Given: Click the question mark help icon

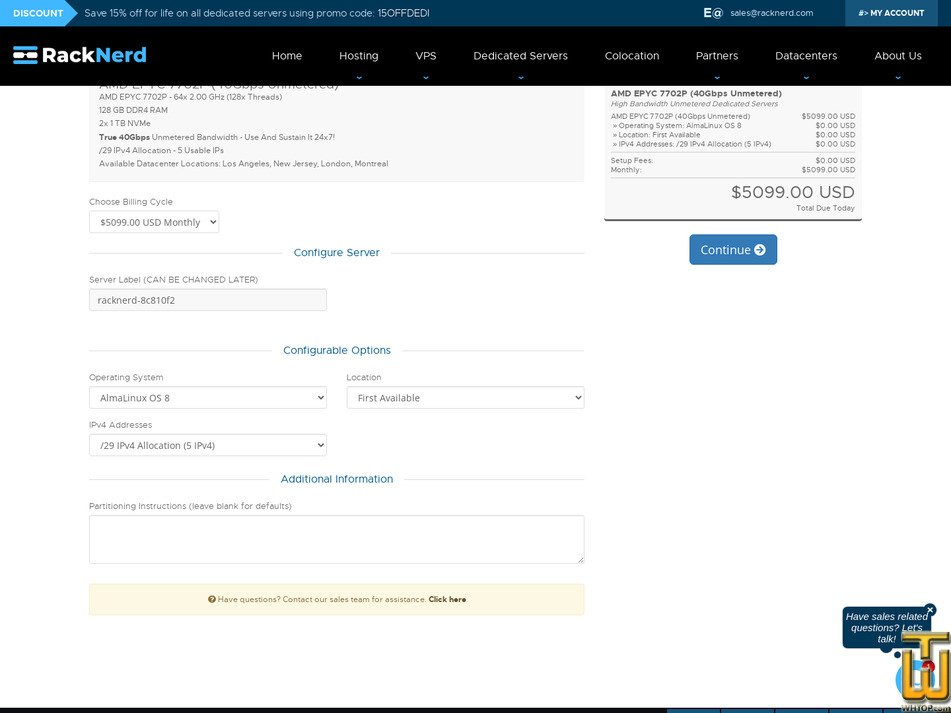Looking at the screenshot, I should click(x=211, y=599).
